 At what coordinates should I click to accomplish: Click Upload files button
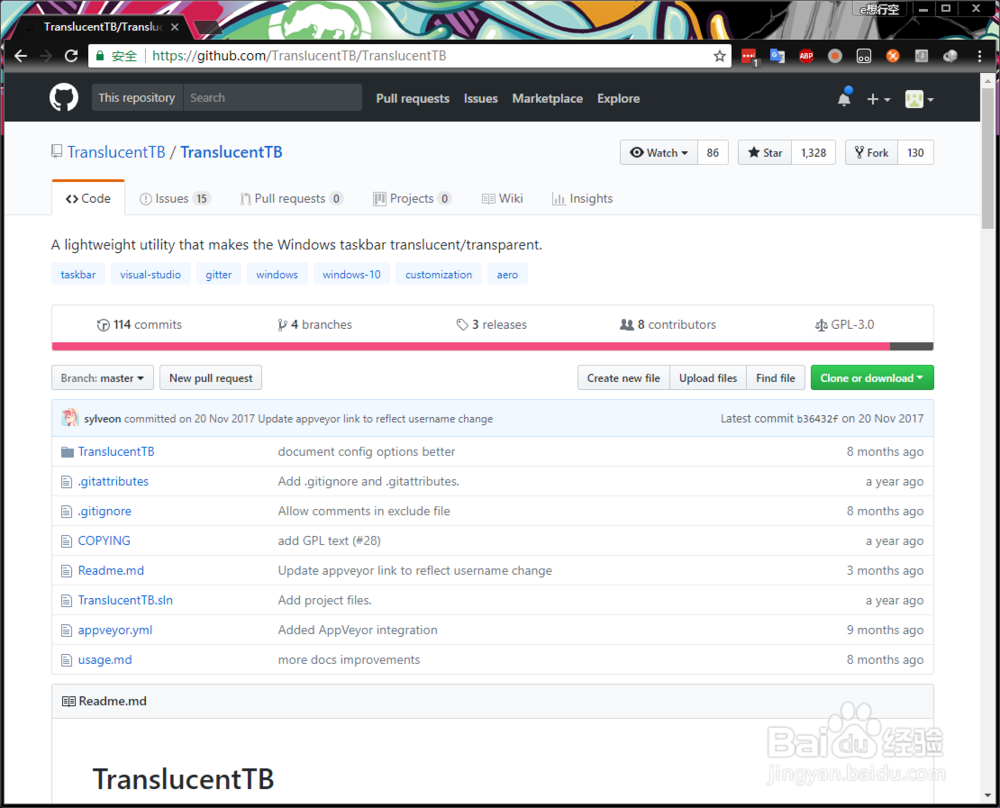click(708, 378)
